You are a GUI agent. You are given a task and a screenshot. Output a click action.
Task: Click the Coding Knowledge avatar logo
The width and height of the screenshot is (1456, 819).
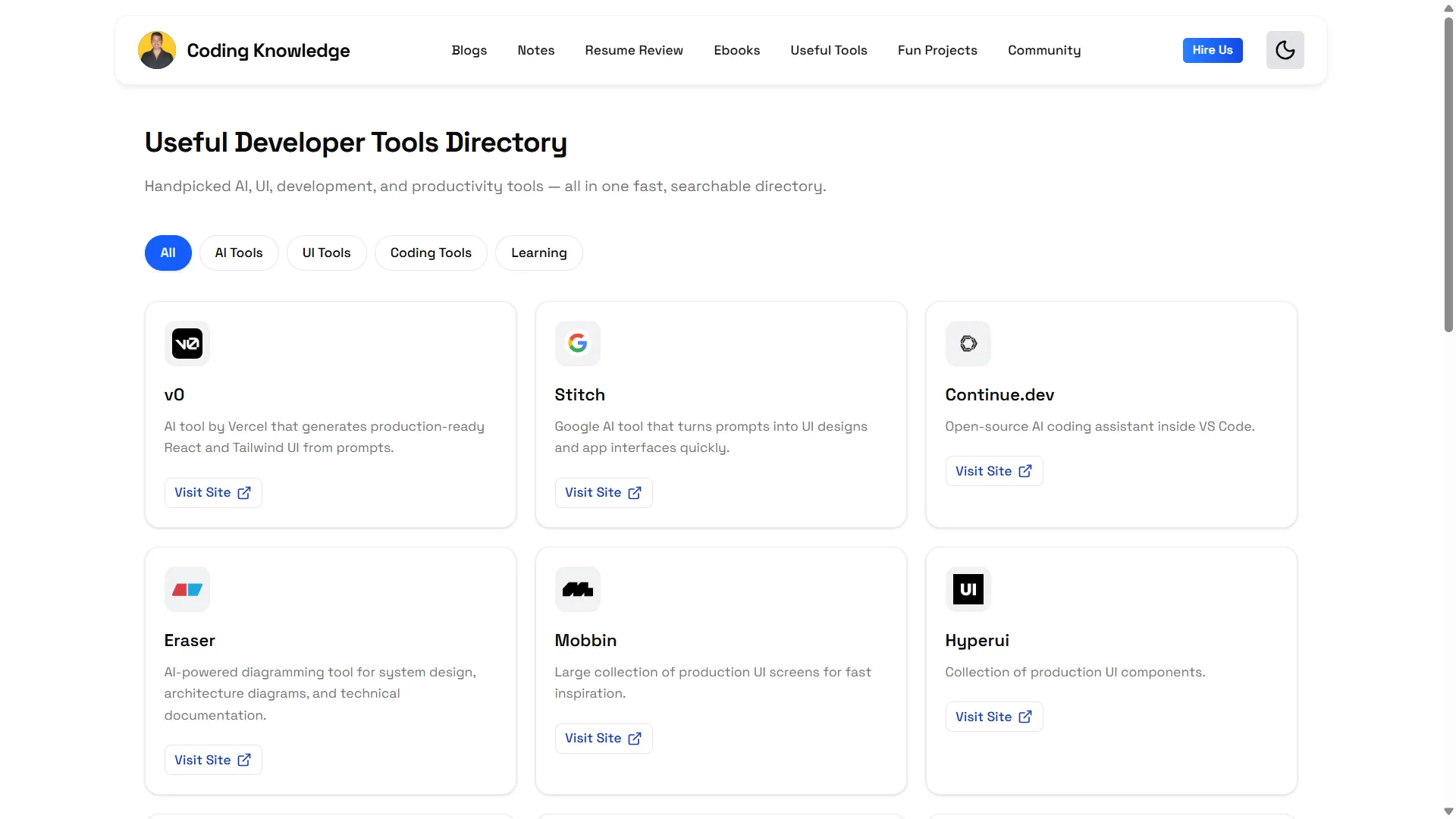pyautogui.click(x=157, y=50)
